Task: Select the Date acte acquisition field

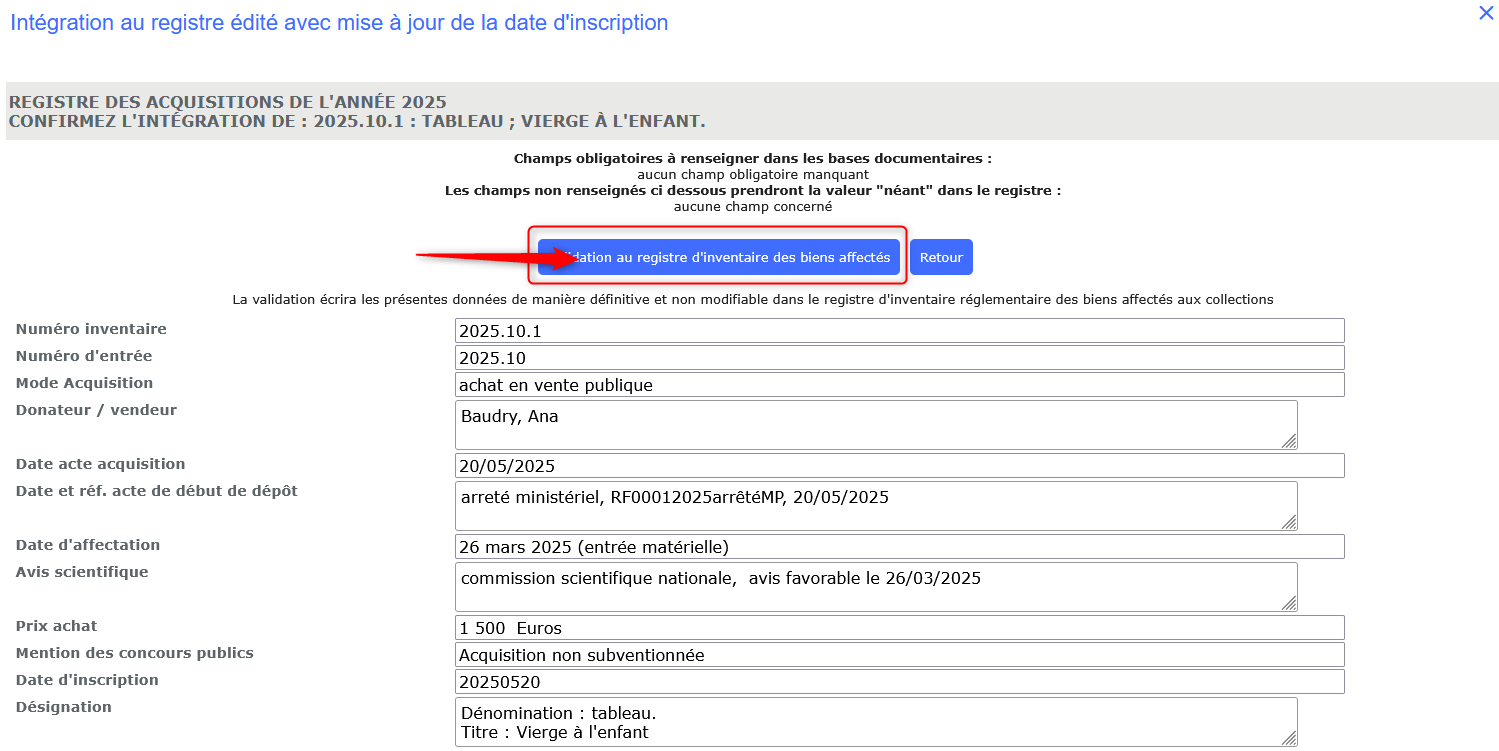Action: point(899,466)
